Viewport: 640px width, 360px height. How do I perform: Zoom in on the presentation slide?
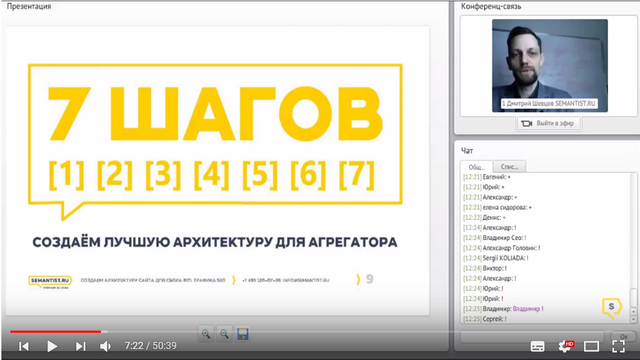(206, 334)
